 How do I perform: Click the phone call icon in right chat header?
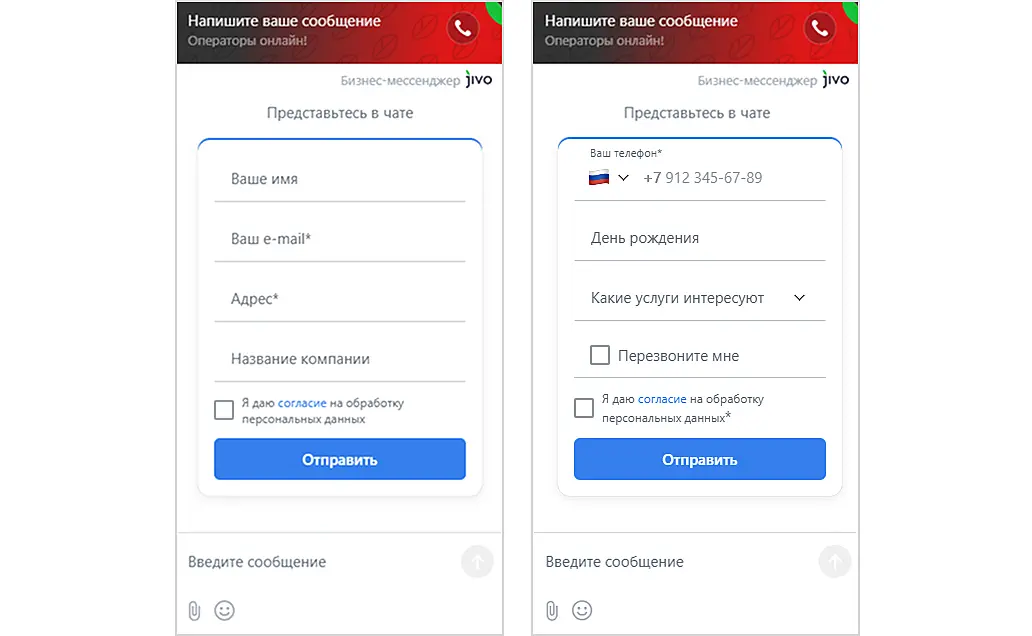click(x=819, y=28)
